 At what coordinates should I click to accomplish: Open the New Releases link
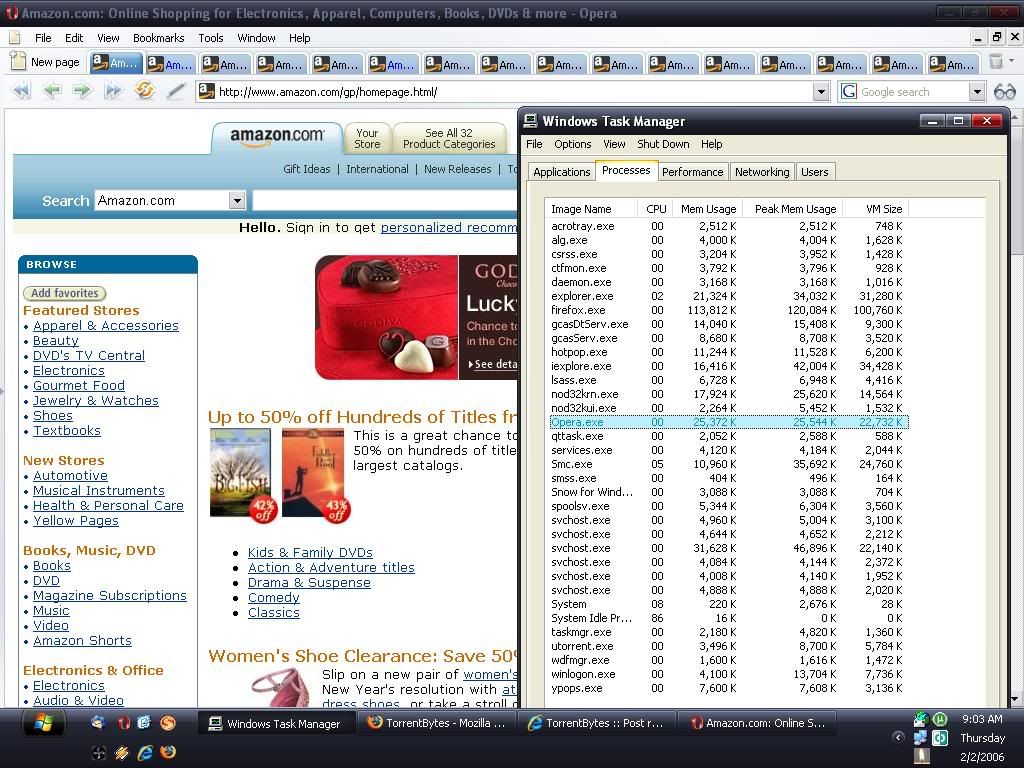457,169
